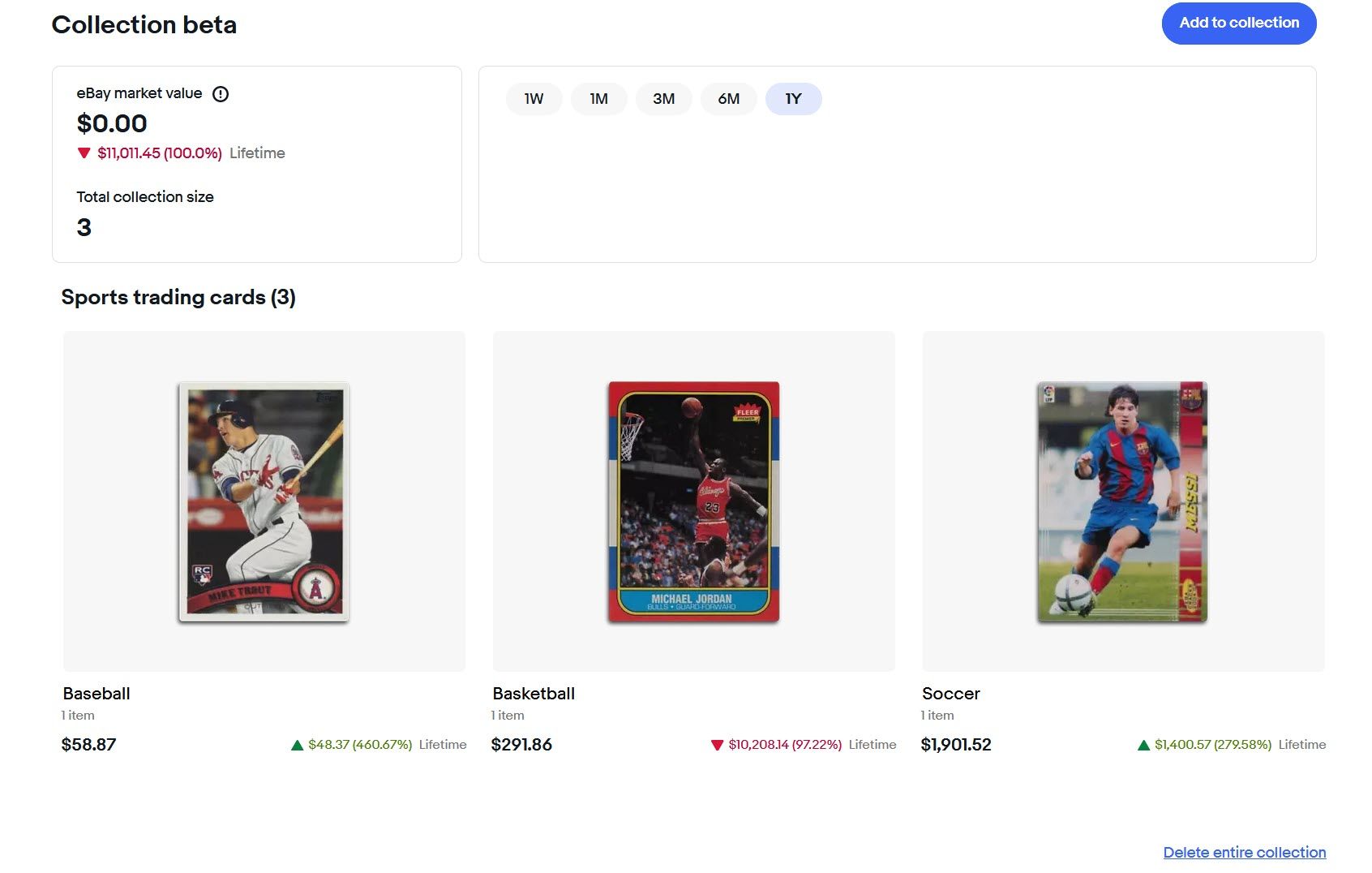
Task: Open the Messi soccer card
Action: pos(1122,502)
